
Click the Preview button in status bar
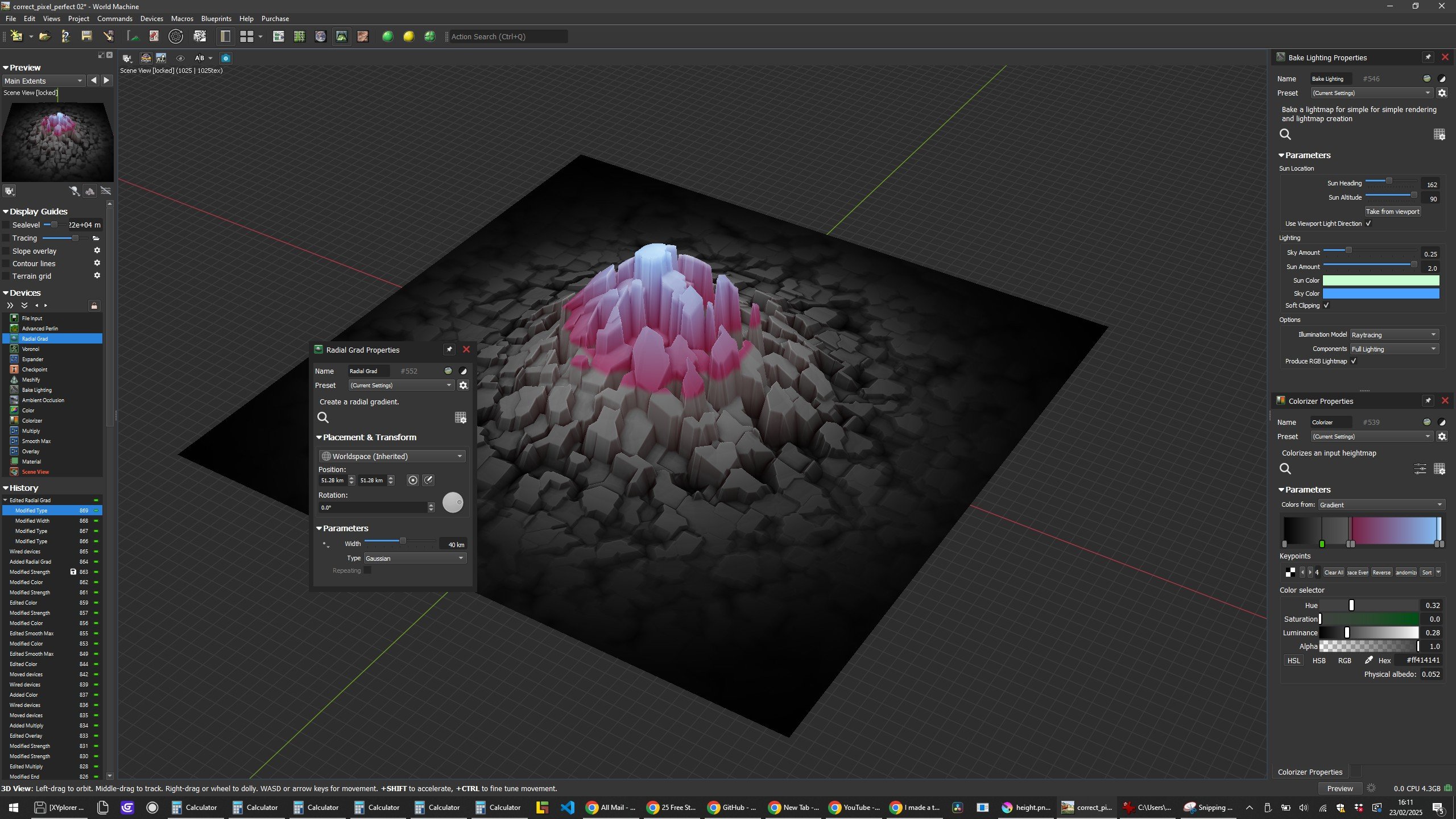coord(1339,788)
